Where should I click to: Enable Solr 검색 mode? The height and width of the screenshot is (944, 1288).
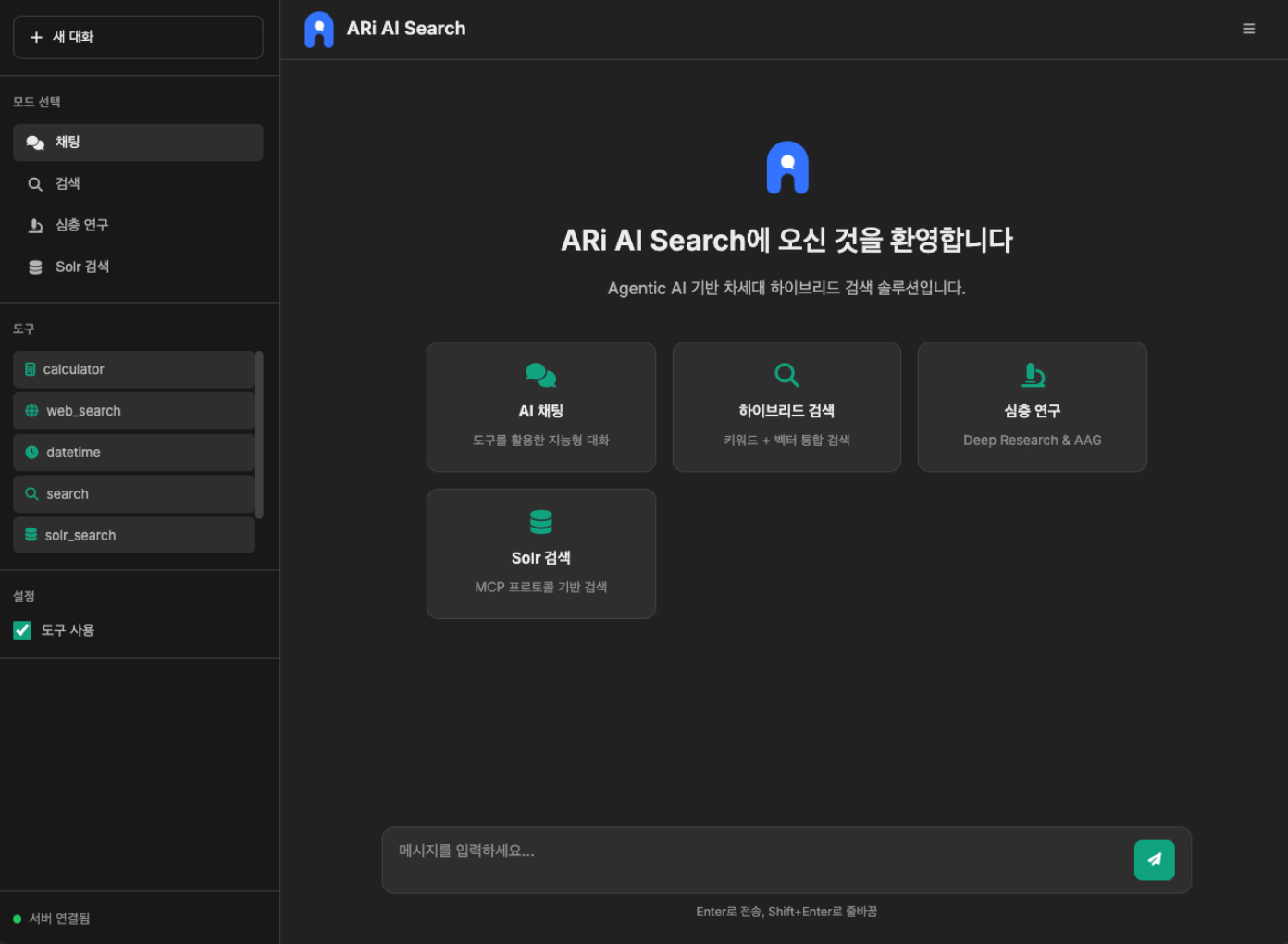pos(137,267)
